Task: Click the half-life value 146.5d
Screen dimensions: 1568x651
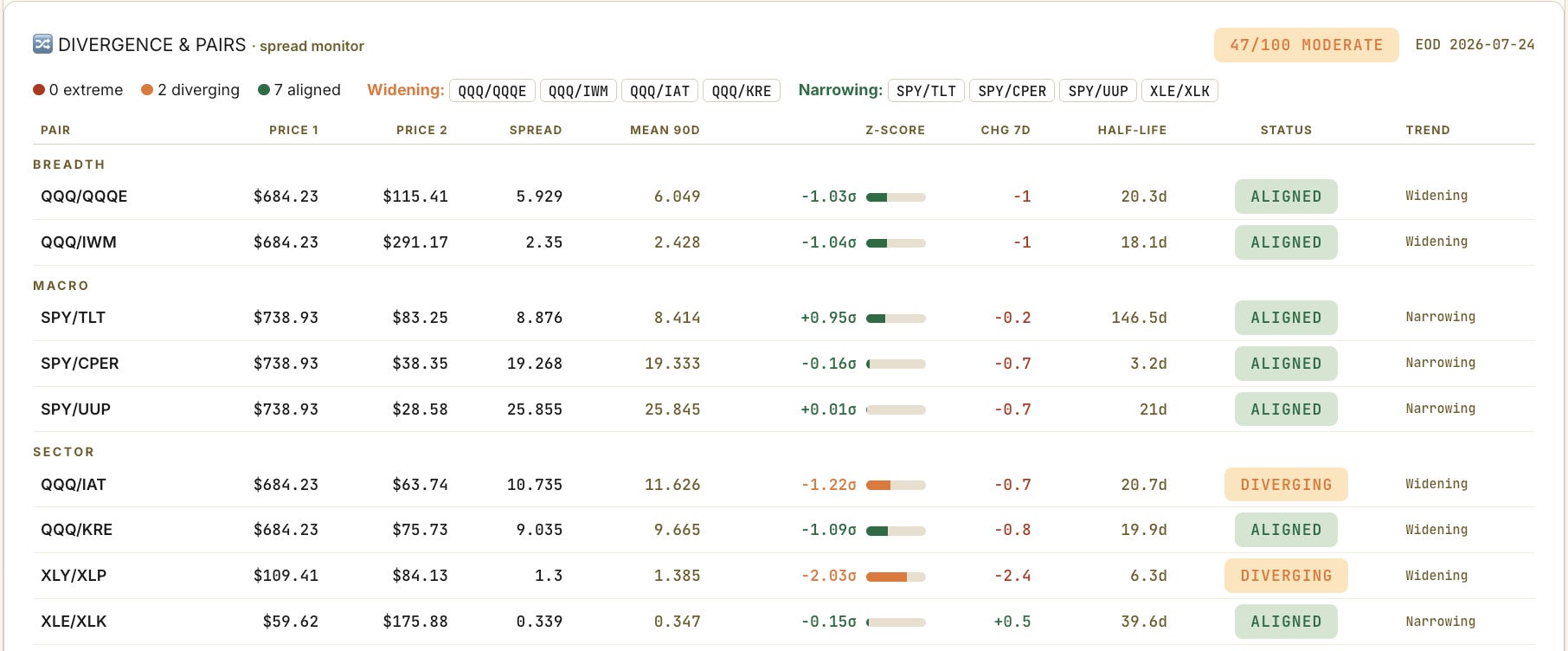Action: coord(1139,318)
